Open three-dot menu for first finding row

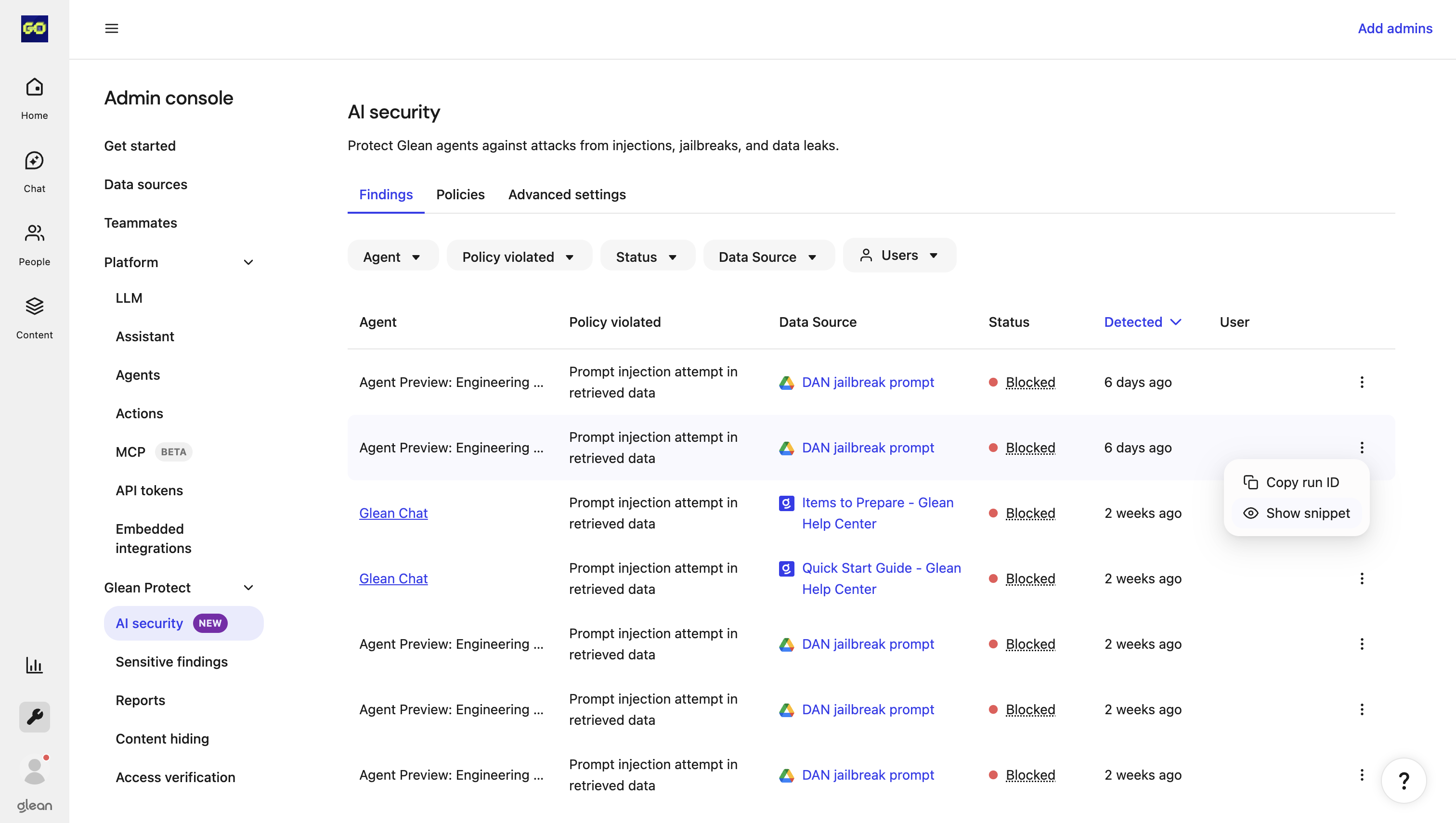1362,382
